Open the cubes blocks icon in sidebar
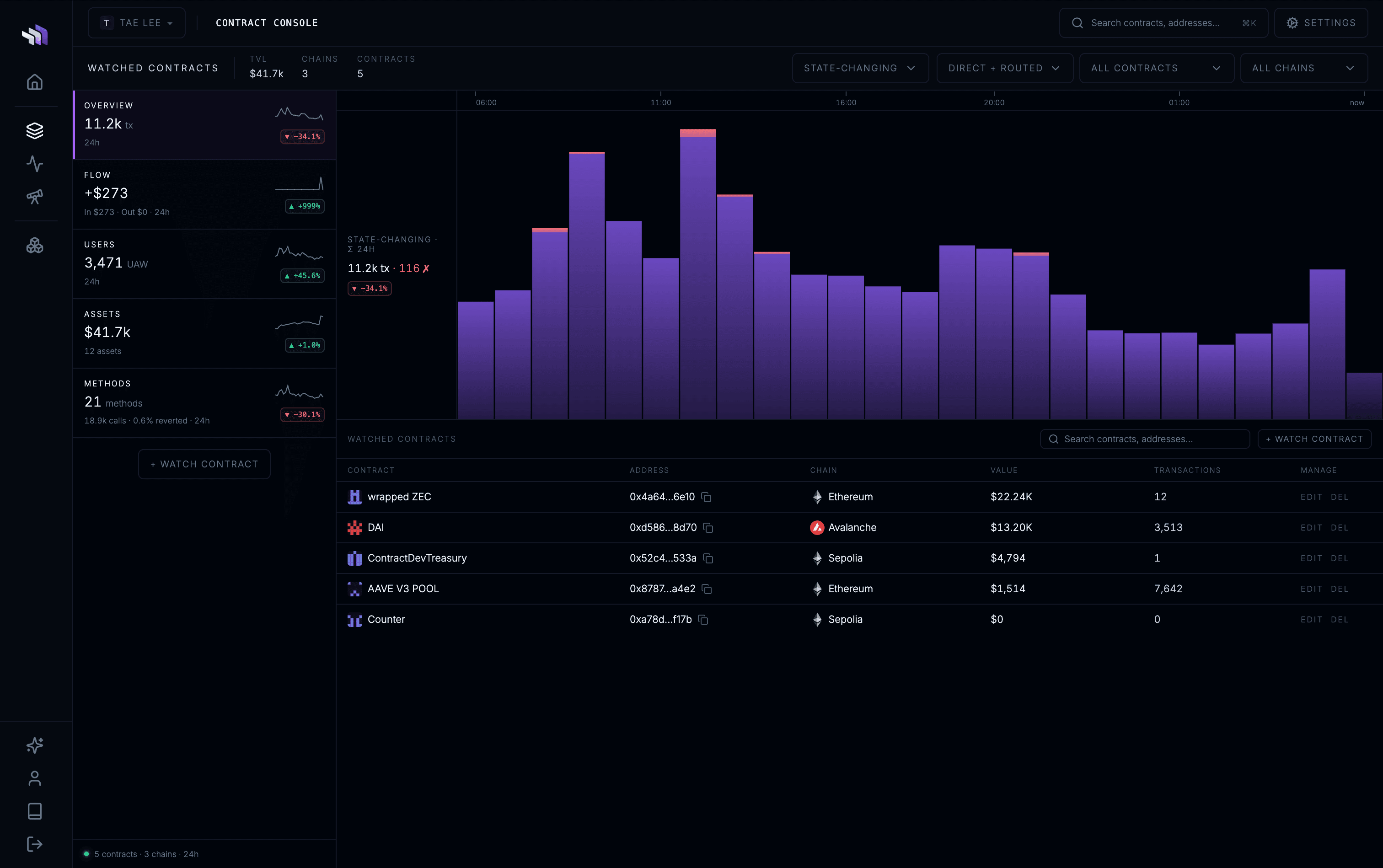 tap(34, 246)
